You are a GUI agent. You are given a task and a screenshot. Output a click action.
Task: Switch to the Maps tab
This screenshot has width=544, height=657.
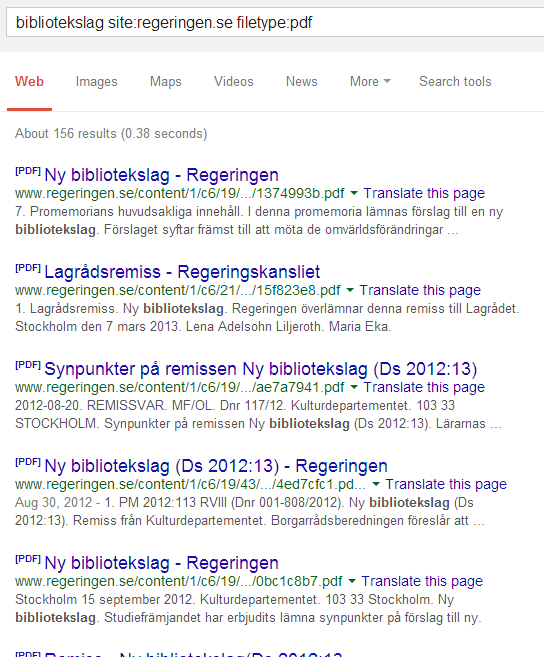(166, 81)
